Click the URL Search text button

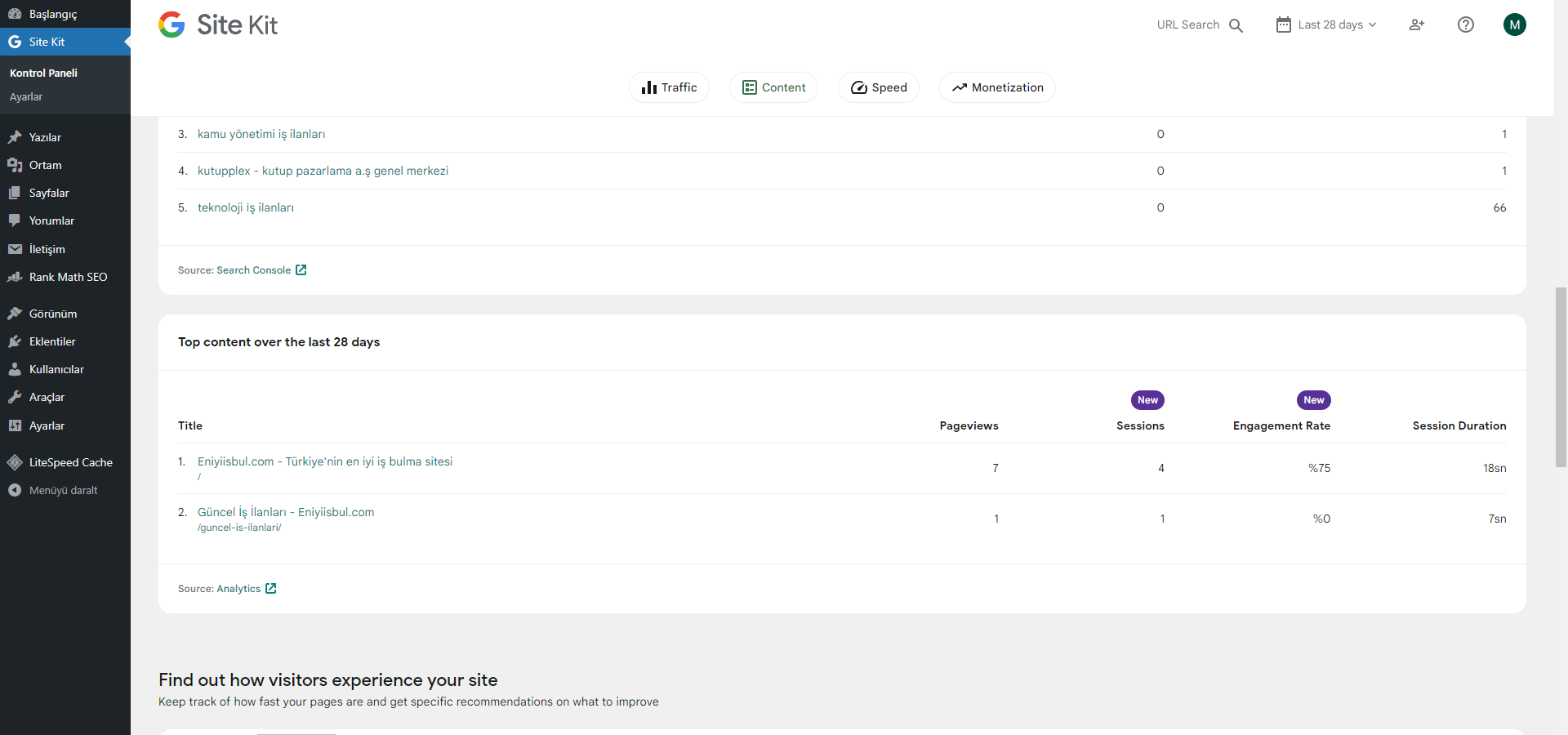pos(1188,24)
